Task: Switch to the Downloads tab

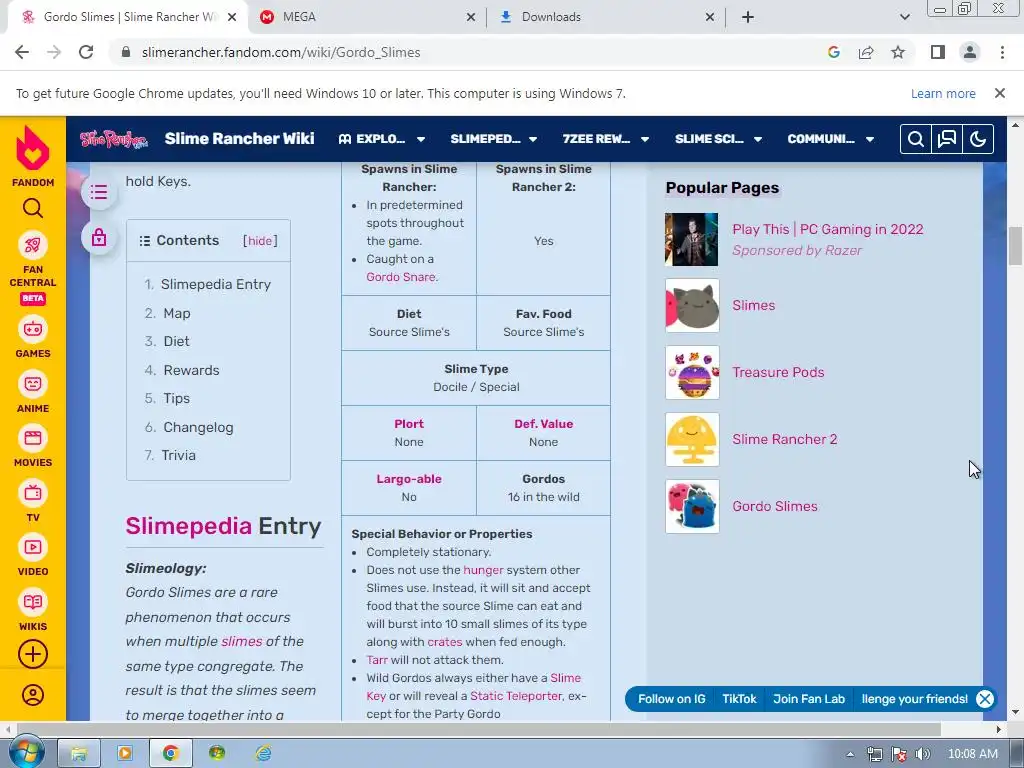Action: coord(606,17)
